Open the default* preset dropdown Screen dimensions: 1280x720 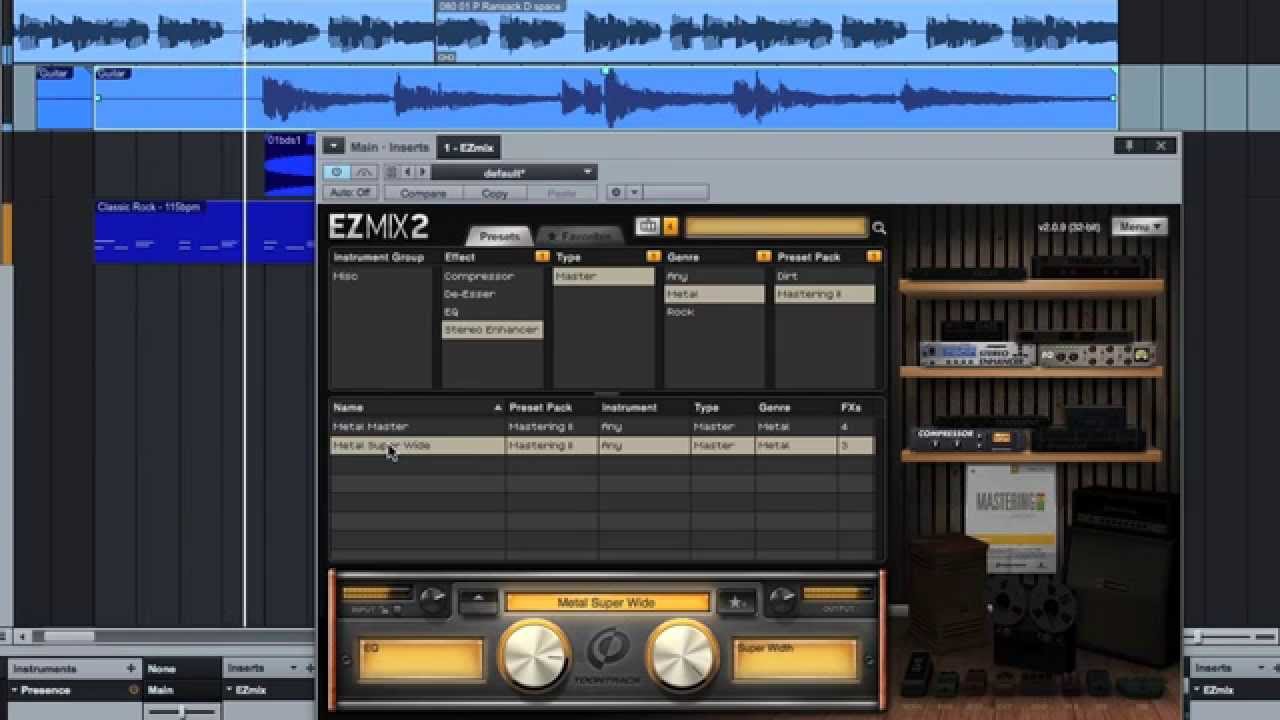(515, 172)
